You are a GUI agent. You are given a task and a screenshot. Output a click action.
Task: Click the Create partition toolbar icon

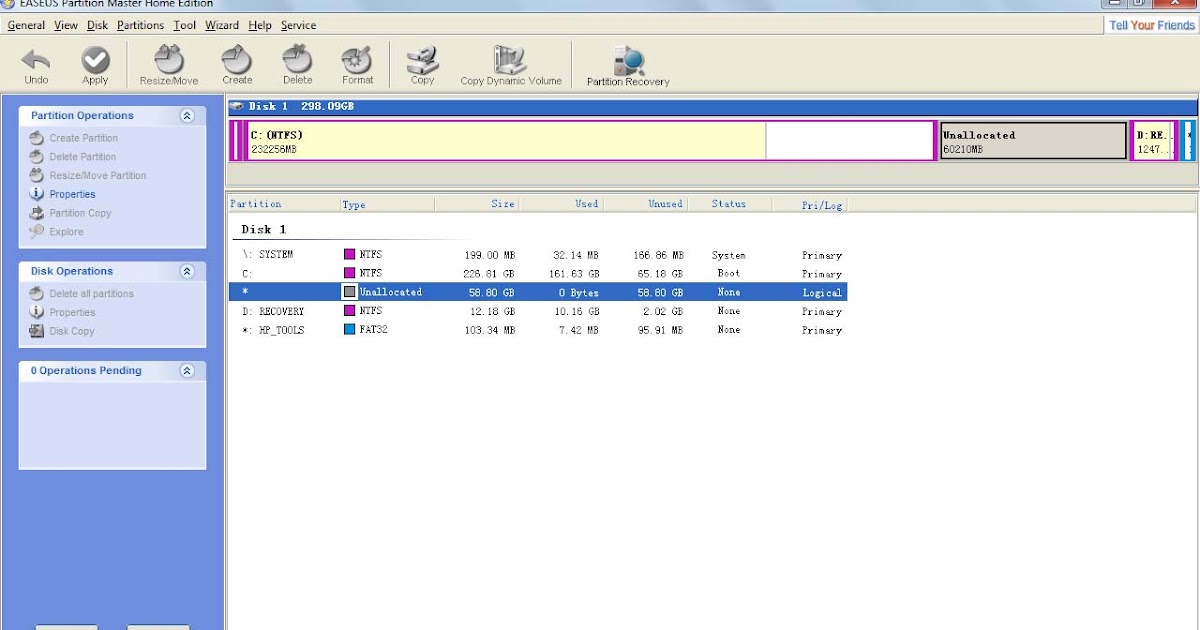point(237,61)
